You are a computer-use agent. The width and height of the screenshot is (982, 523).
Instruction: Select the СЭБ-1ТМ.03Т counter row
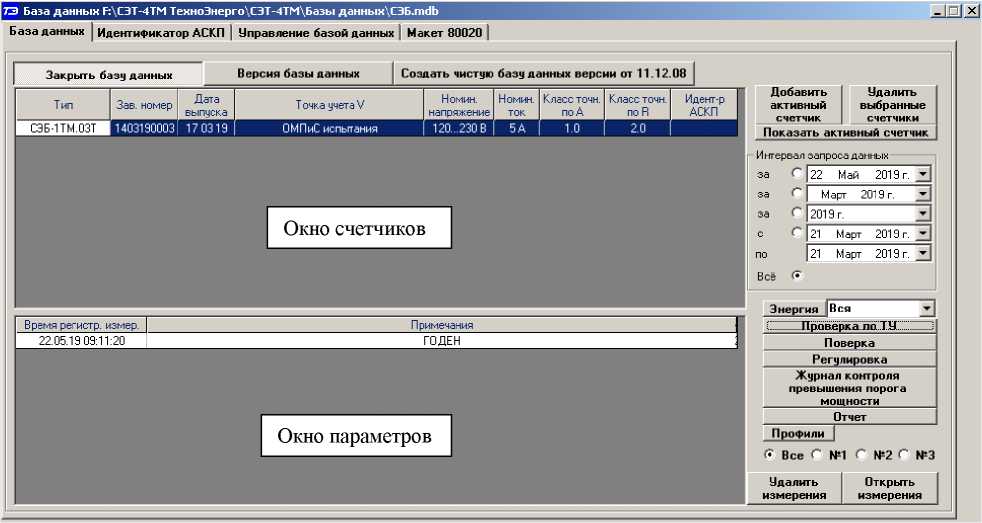[62, 129]
